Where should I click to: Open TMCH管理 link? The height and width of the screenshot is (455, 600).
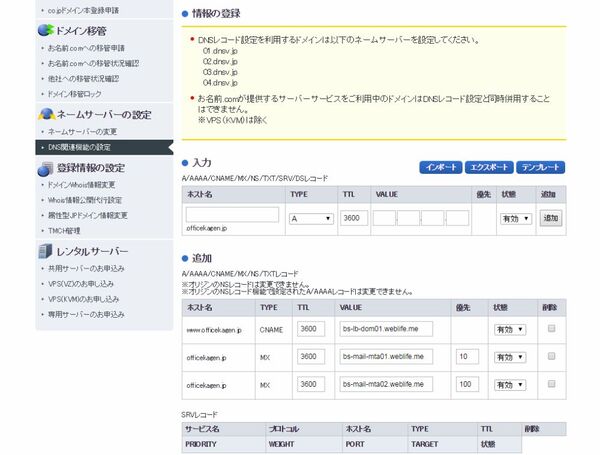64,231
